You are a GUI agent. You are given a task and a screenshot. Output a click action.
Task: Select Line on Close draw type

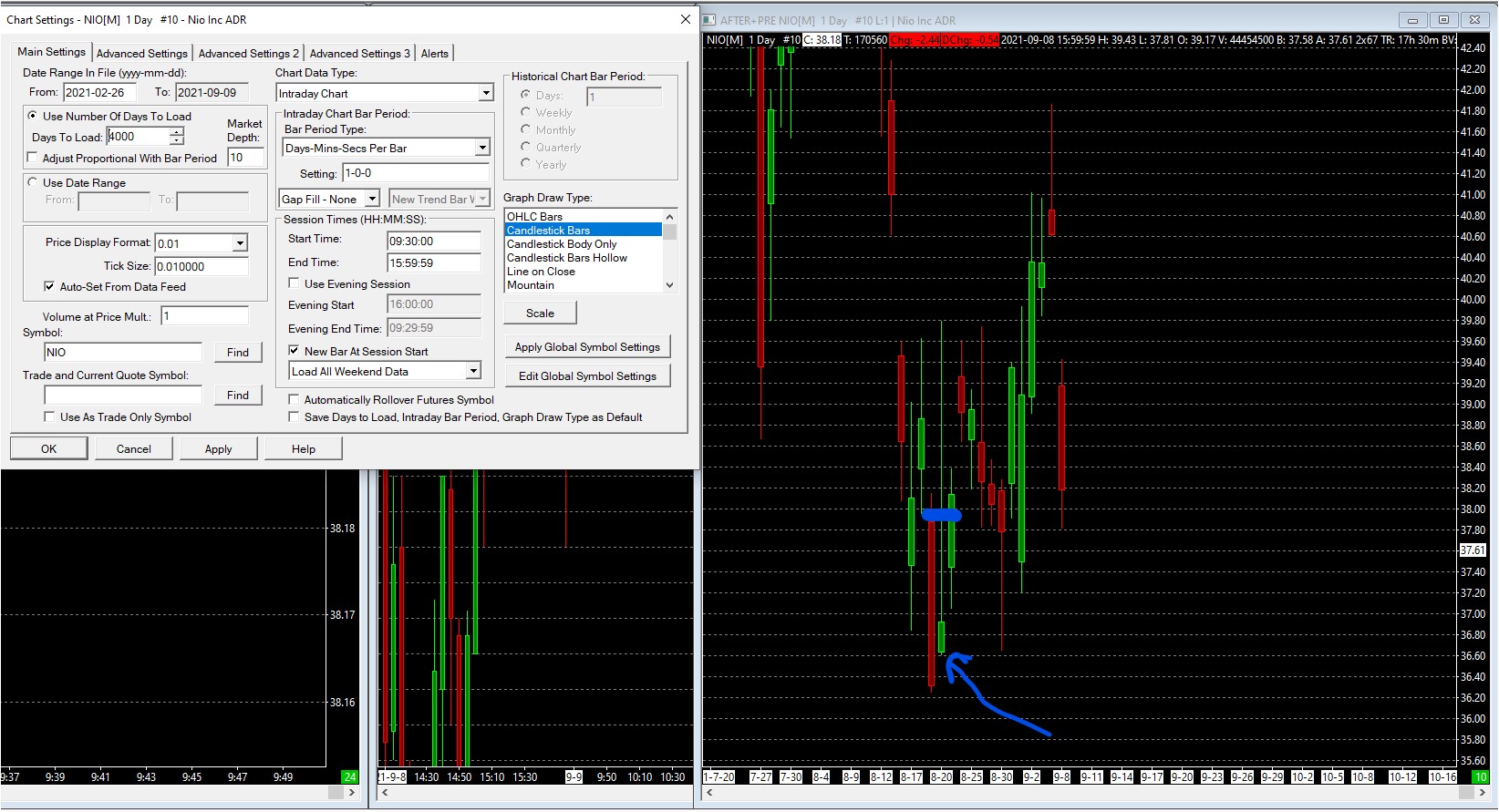[x=584, y=272]
